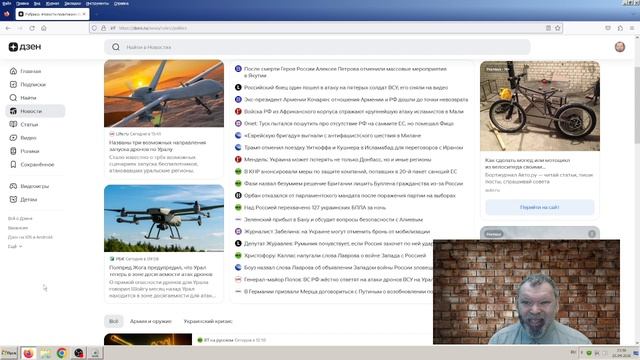Open Найти search entry in sidebar

[23, 98]
